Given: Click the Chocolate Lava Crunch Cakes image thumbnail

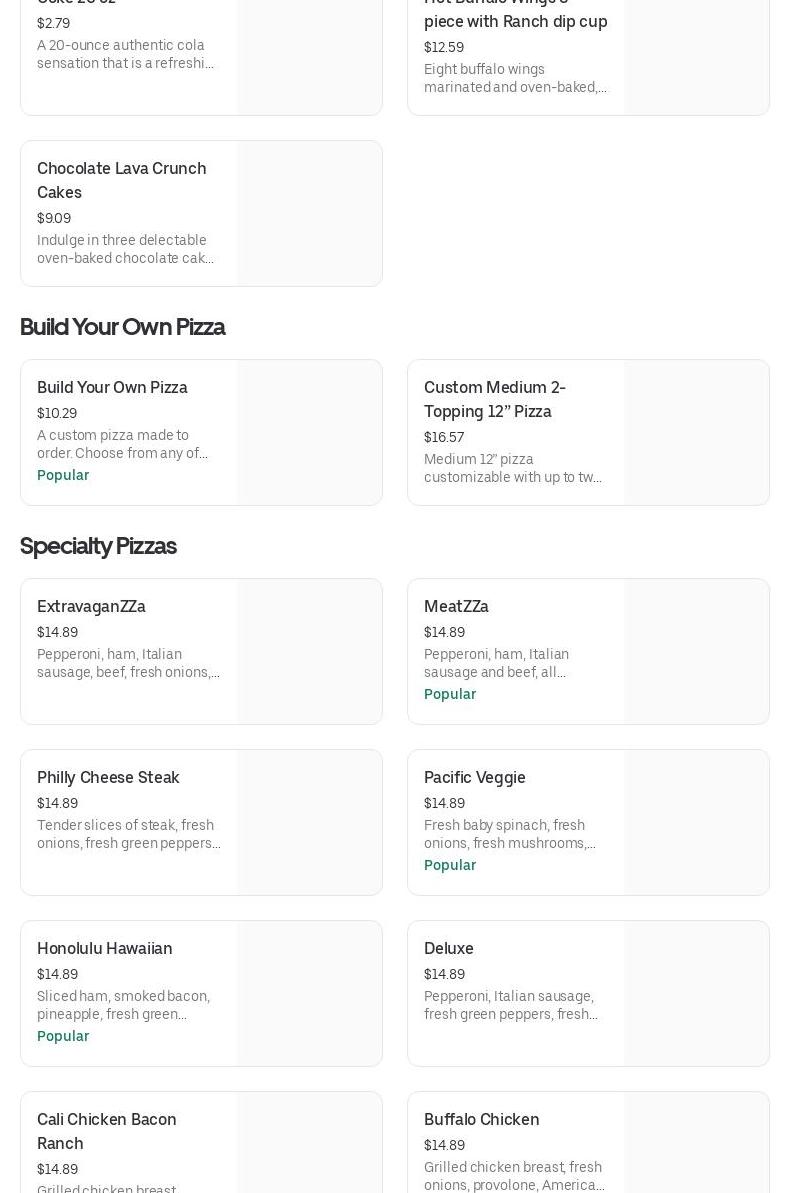Looking at the screenshot, I should [x=309, y=214].
